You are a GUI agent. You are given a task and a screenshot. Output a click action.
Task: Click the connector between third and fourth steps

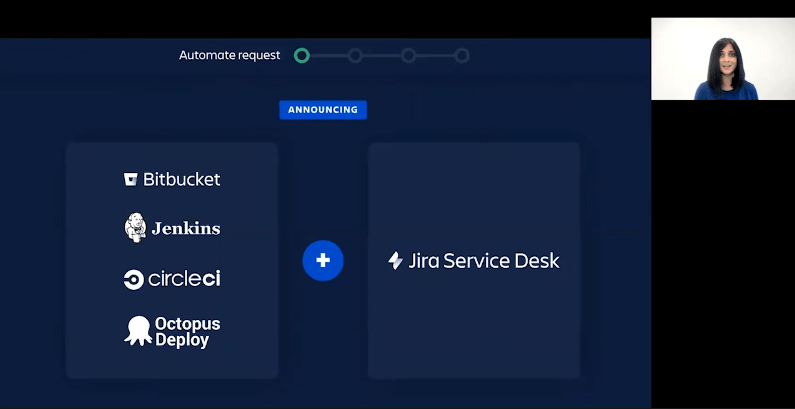point(435,56)
